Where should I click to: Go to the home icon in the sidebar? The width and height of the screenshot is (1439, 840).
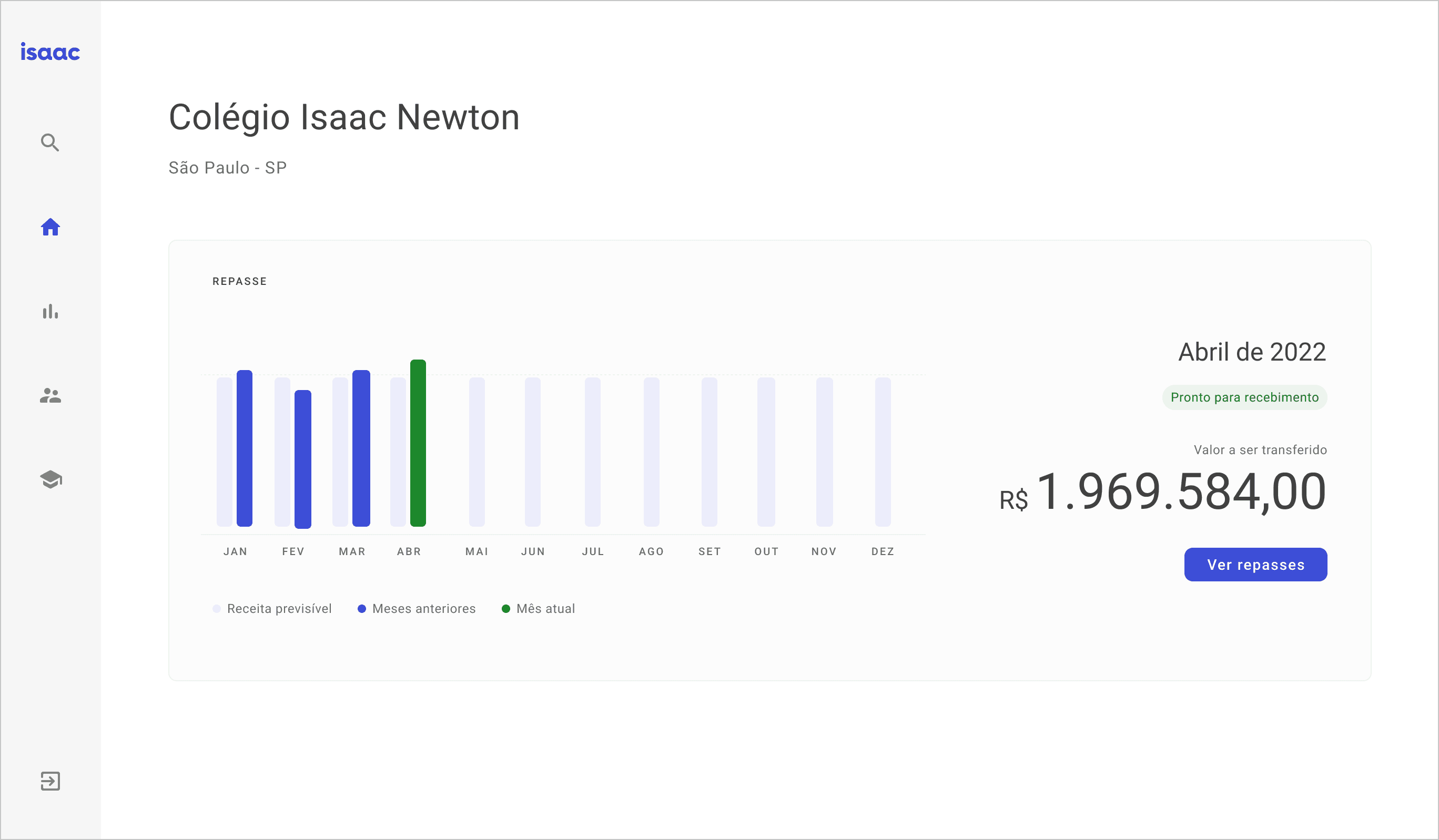(50, 227)
